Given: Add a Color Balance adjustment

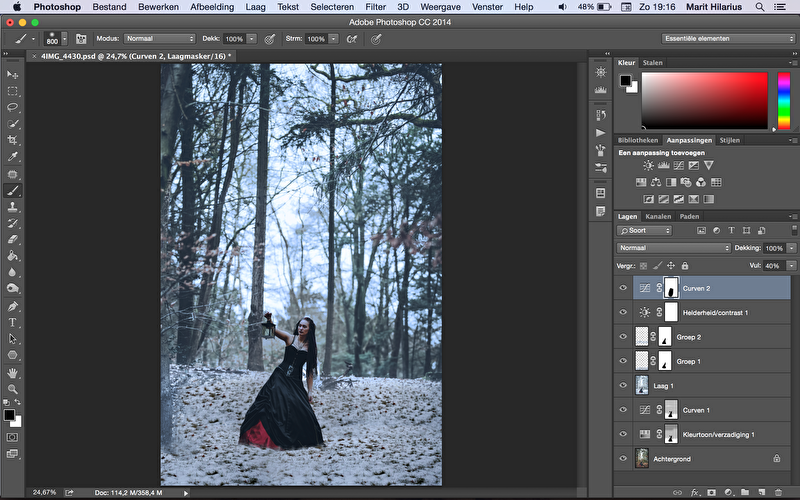Looking at the screenshot, I should click(656, 182).
